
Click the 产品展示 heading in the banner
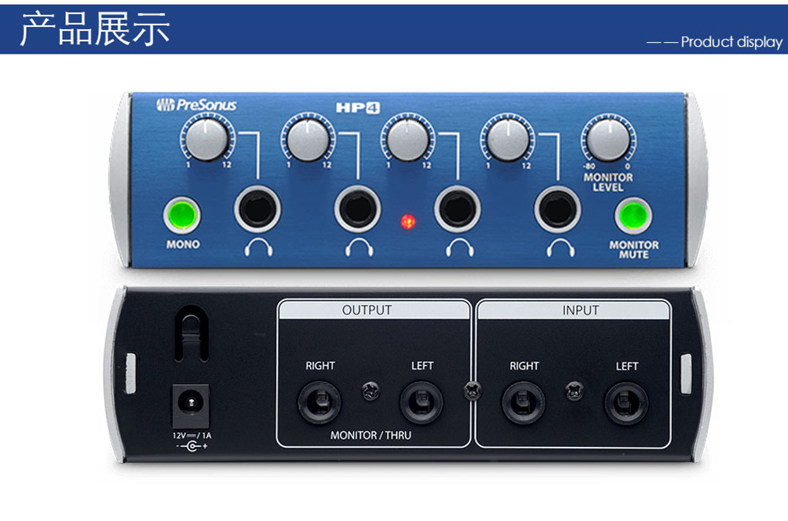pyautogui.click(x=95, y=29)
